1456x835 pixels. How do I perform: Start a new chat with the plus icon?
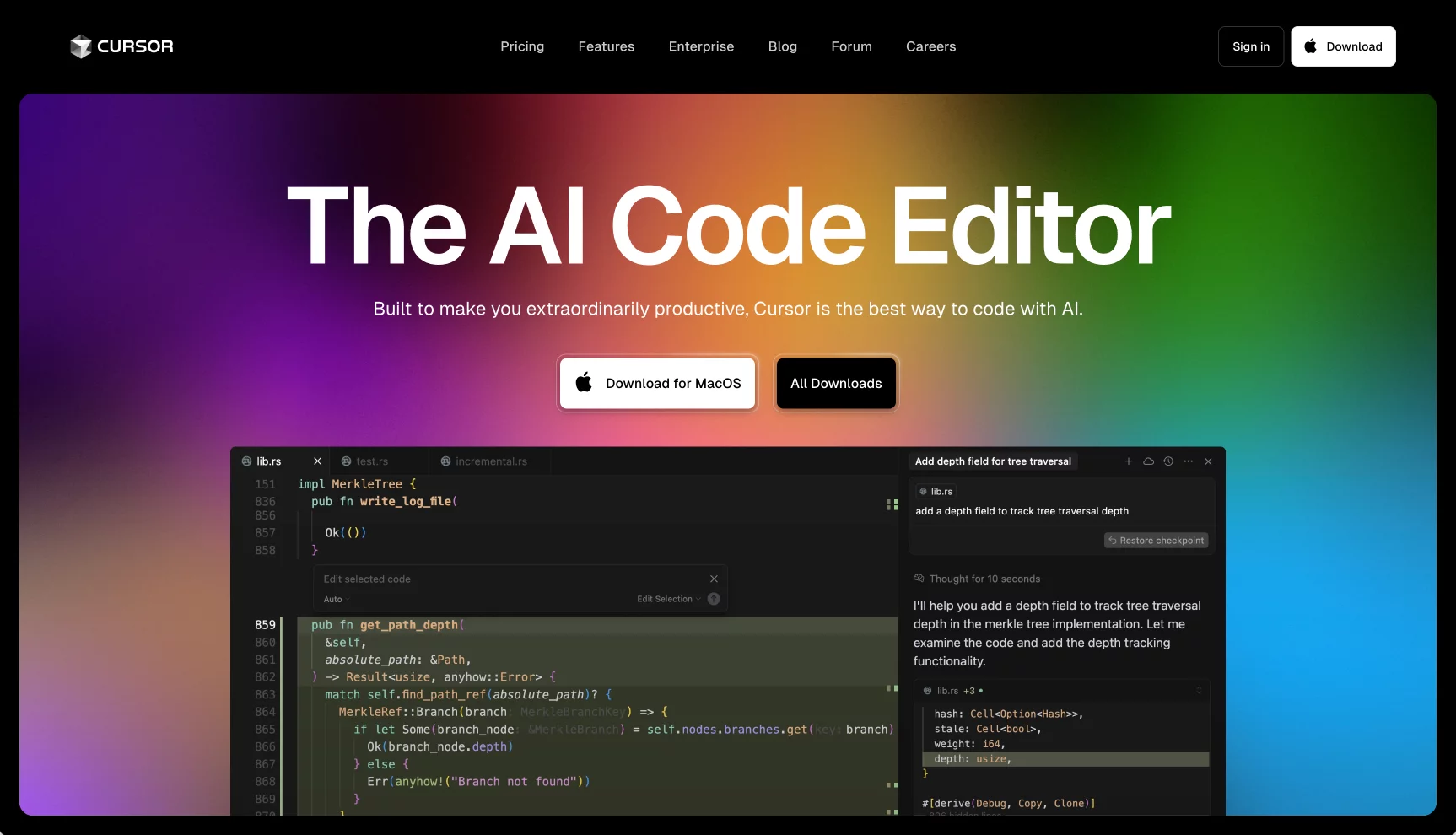click(1129, 461)
